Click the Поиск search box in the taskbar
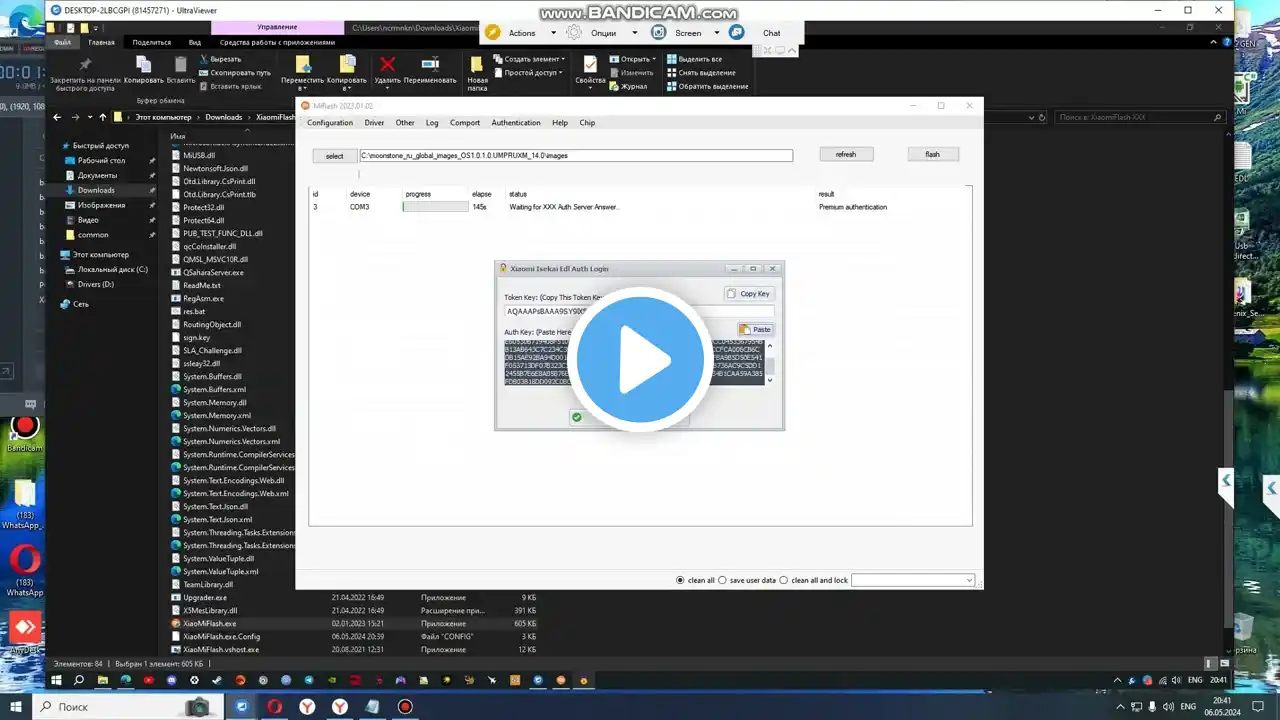 click(x=126, y=706)
